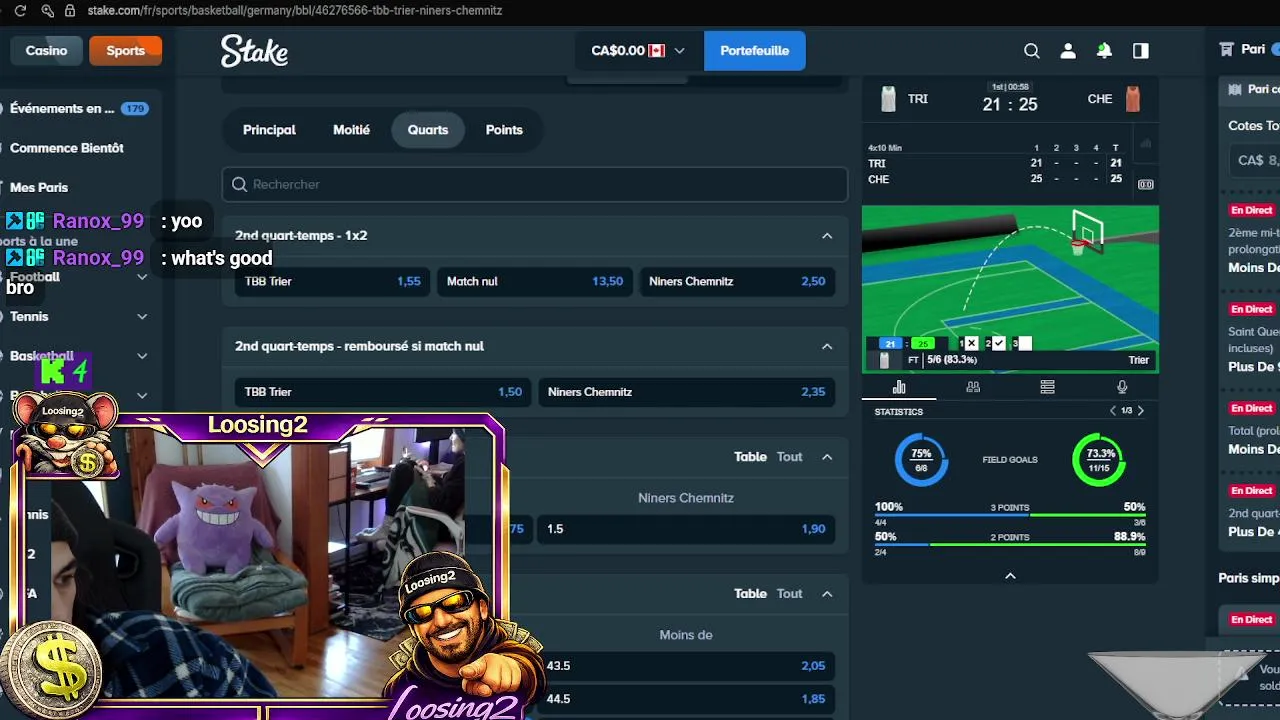Click the scoreboard icon beside score table

(x=1146, y=184)
